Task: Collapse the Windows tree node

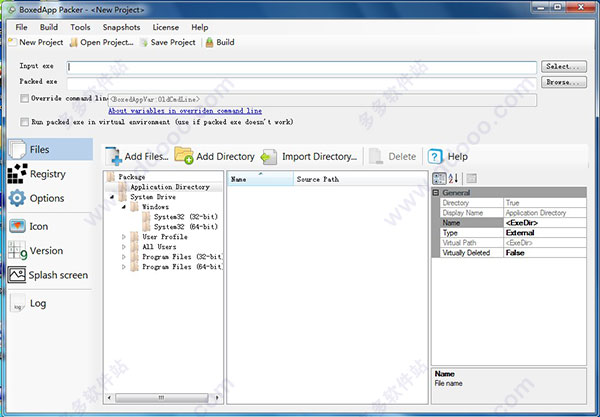Action: 124,207
